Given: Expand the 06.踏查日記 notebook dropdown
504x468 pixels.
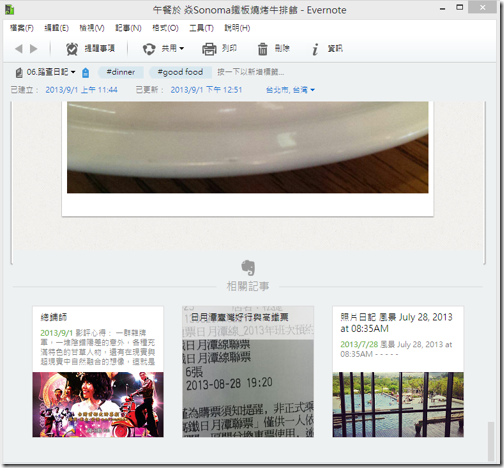Looking at the screenshot, I should click(x=73, y=72).
